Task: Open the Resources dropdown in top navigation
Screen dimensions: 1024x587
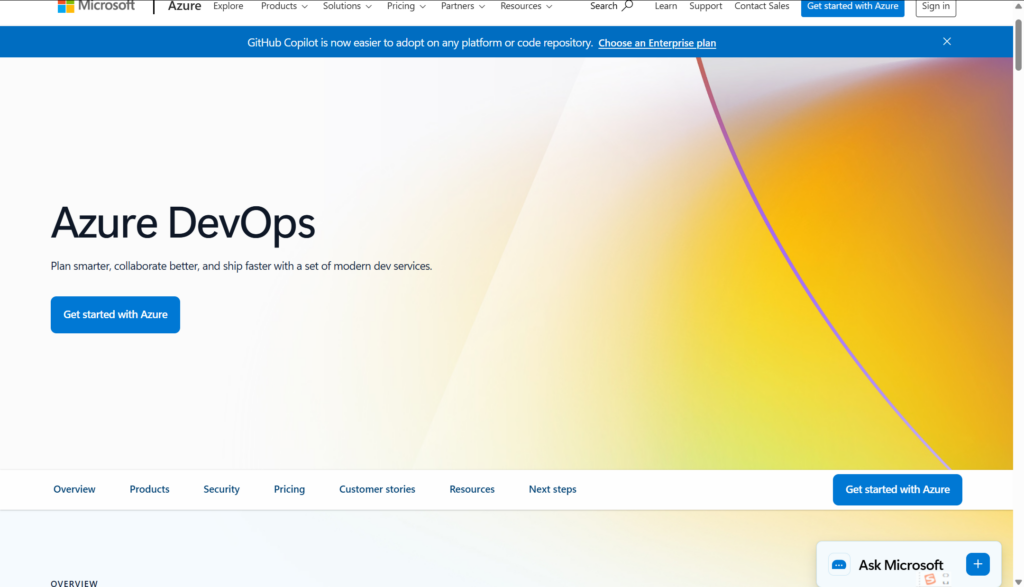Action: click(x=526, y=6)
